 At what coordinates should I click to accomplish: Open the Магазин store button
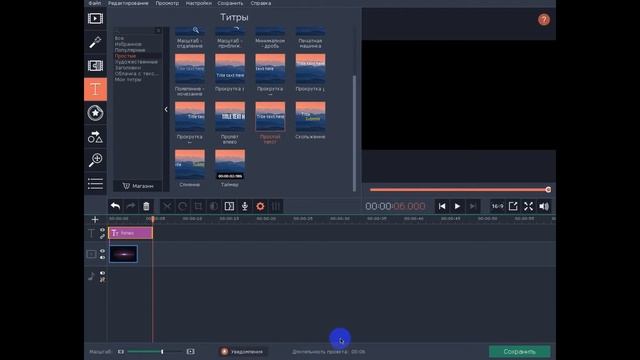(x=138, y=186)
